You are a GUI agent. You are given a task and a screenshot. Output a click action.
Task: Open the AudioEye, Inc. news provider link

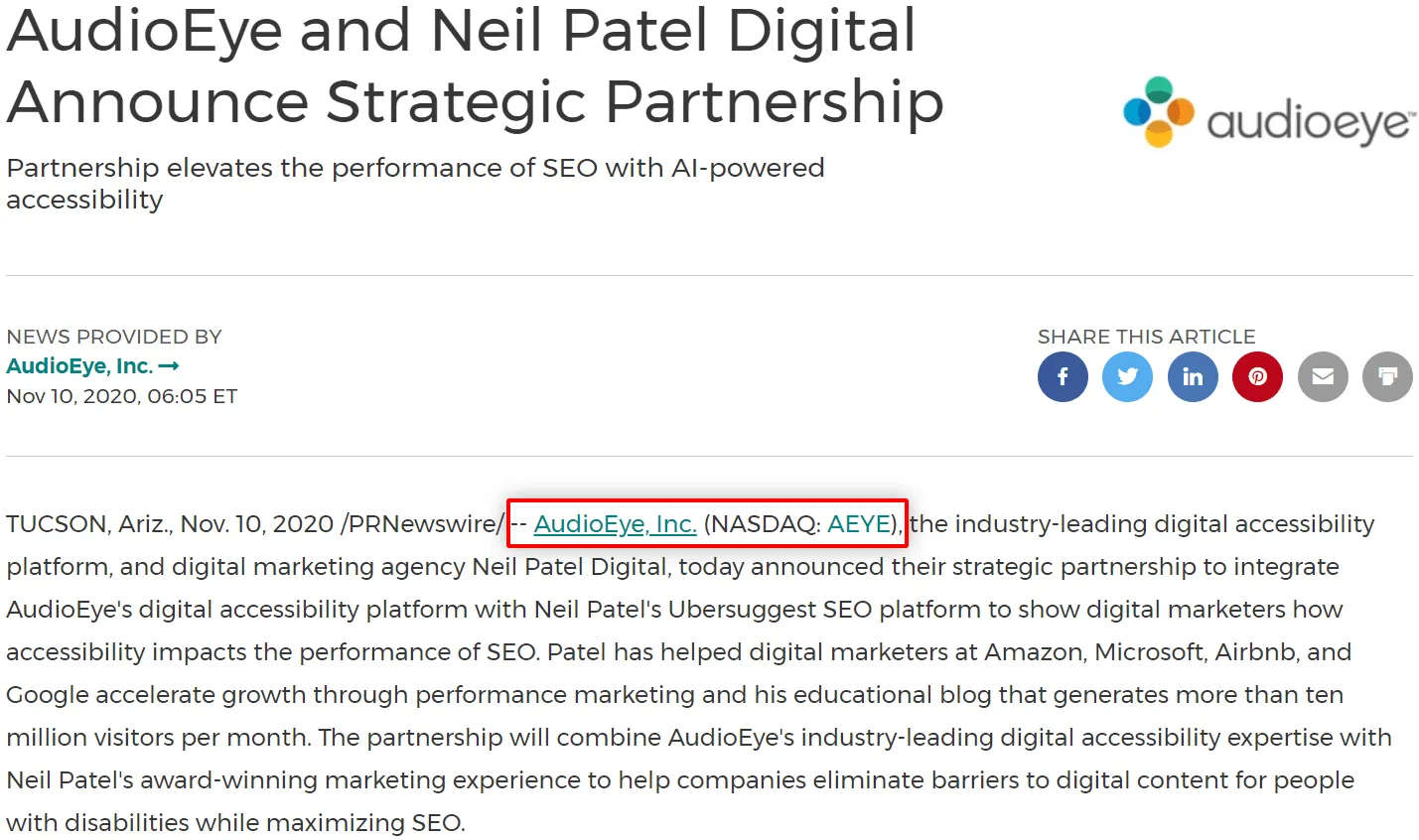79,366
